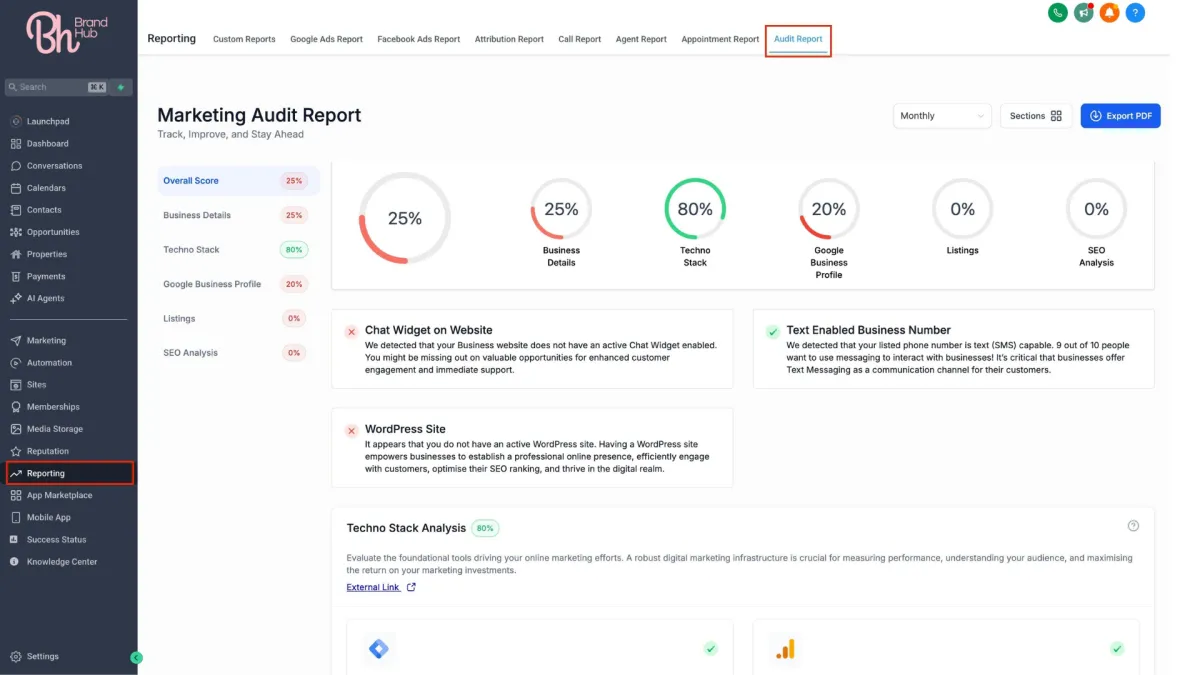Click the Text Enabled Business Number card
The height and width of the screenshot is (675, 1200).
[x=953, y=349]
